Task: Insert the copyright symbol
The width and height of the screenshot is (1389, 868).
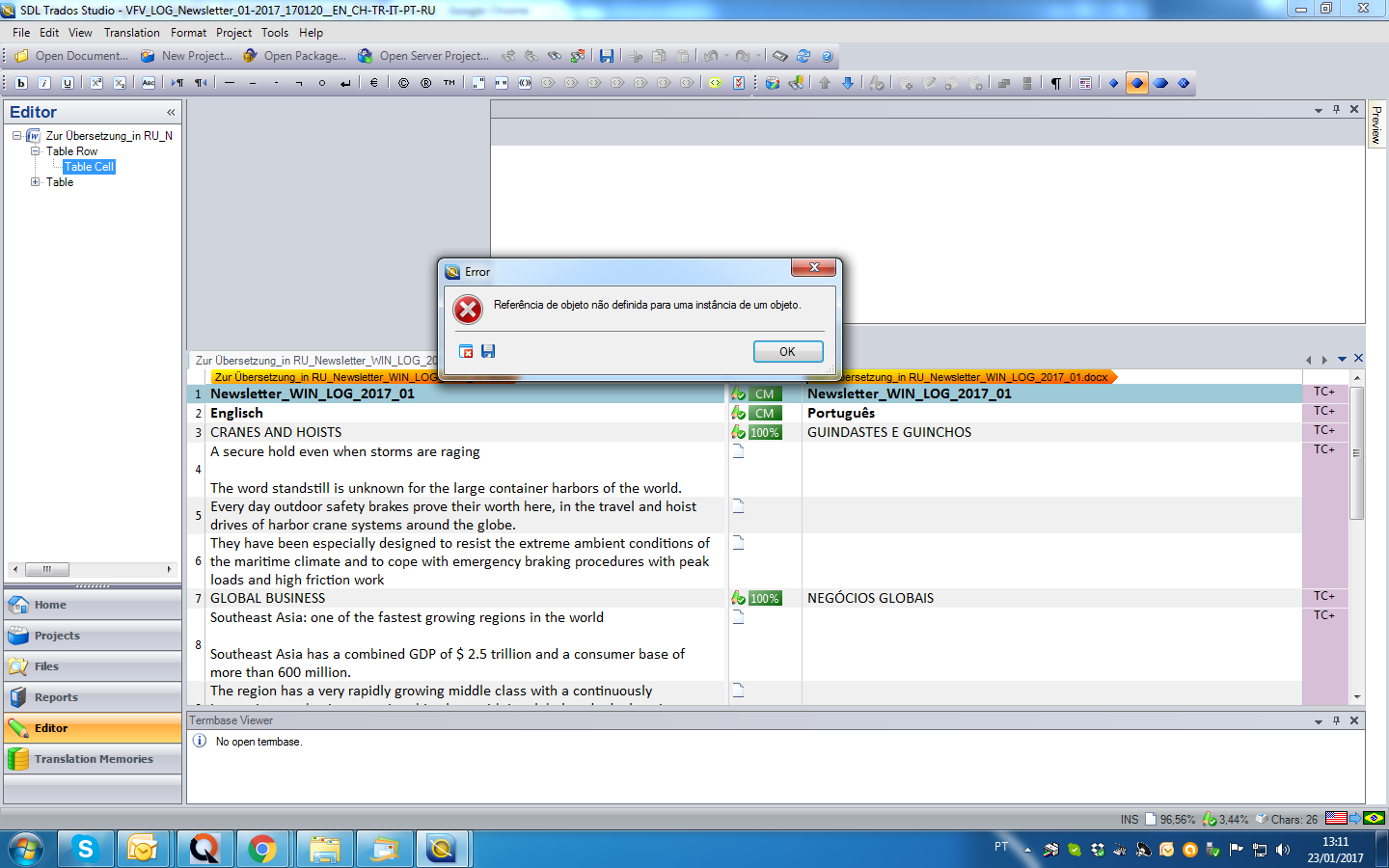Action: [x=403, y=83]
